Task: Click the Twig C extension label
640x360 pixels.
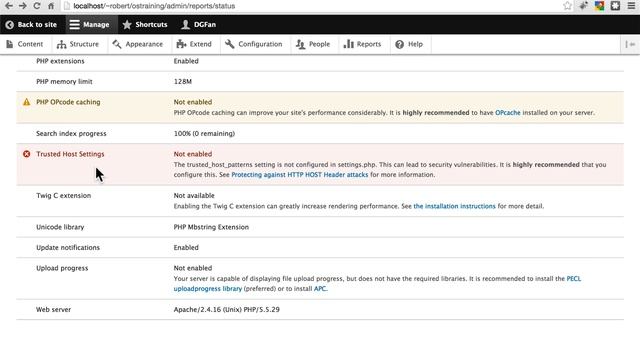Action: click(64, 196)
